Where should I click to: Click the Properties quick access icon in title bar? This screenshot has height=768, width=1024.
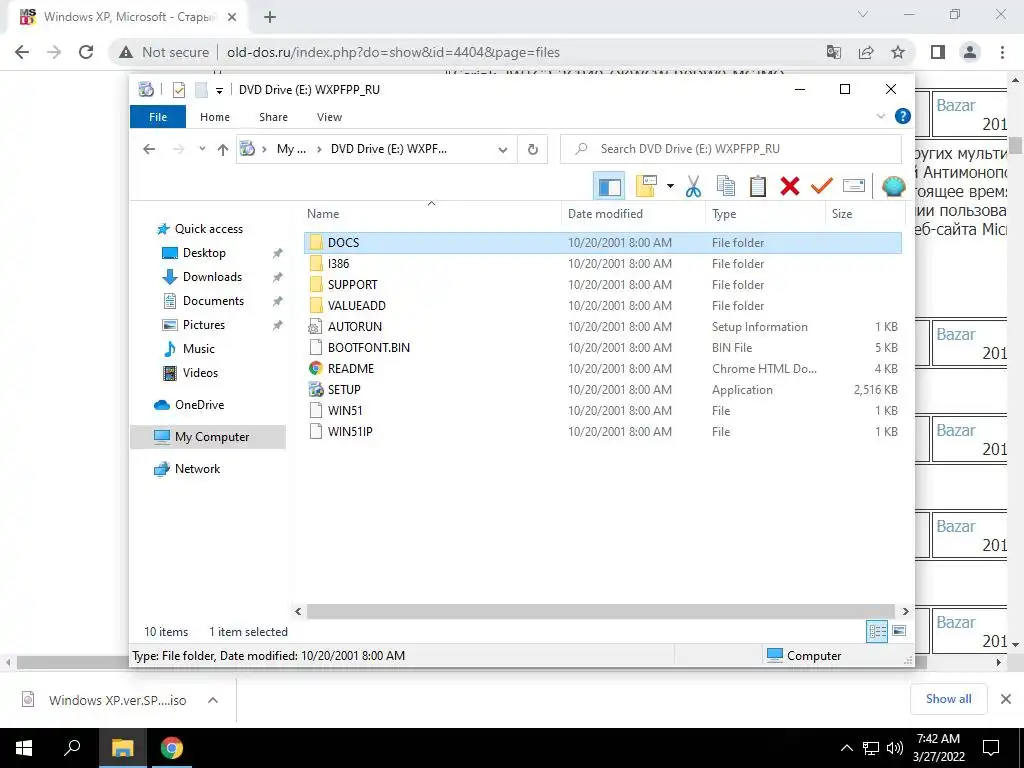click(178, 89)
